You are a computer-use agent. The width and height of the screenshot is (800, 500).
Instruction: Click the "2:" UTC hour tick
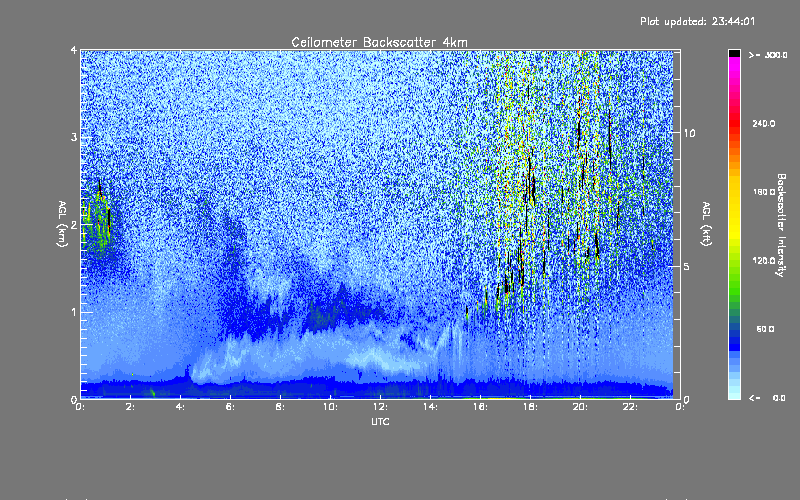tap(131, 407)
